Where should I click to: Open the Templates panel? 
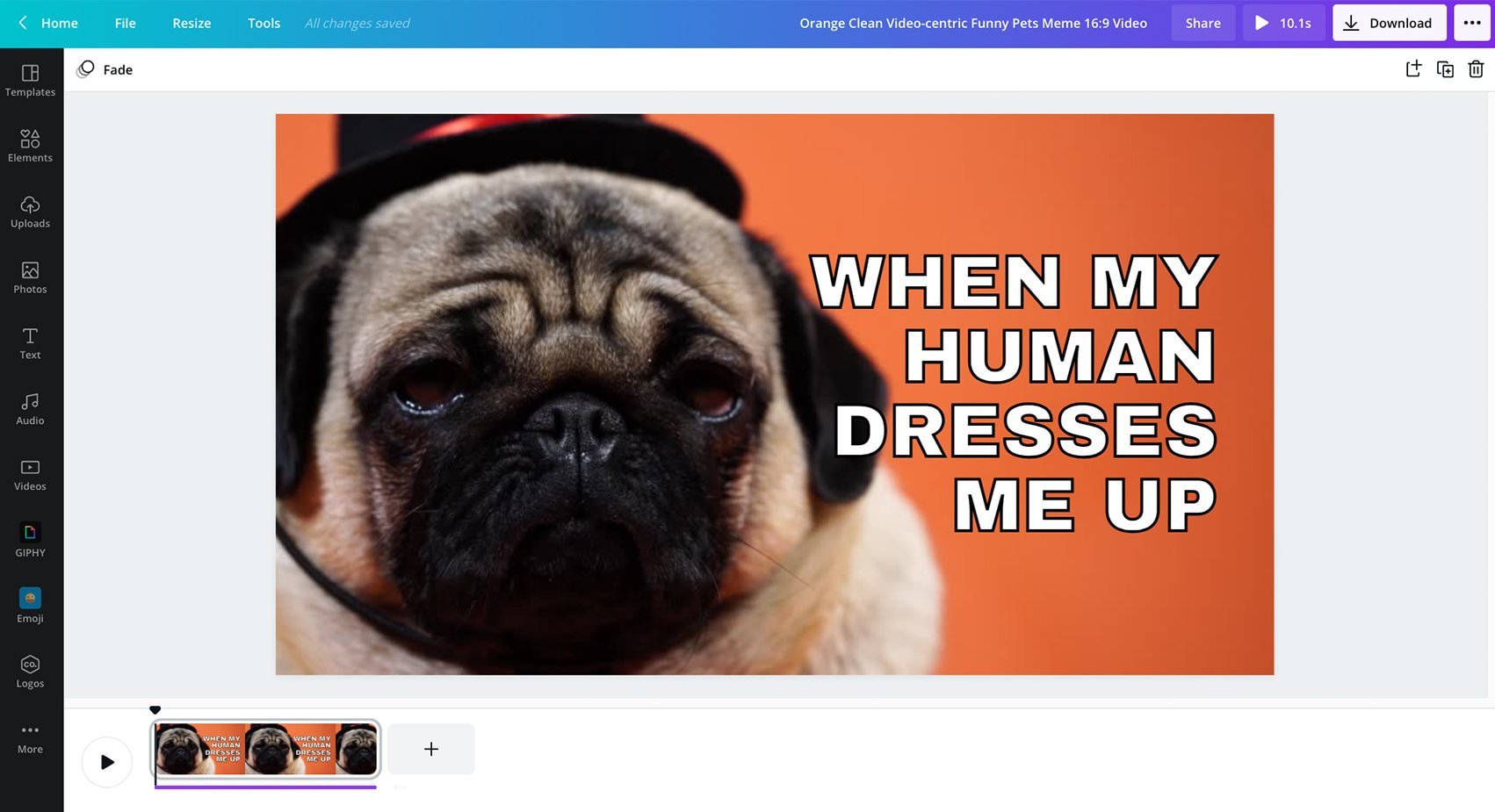coord(30,81)
